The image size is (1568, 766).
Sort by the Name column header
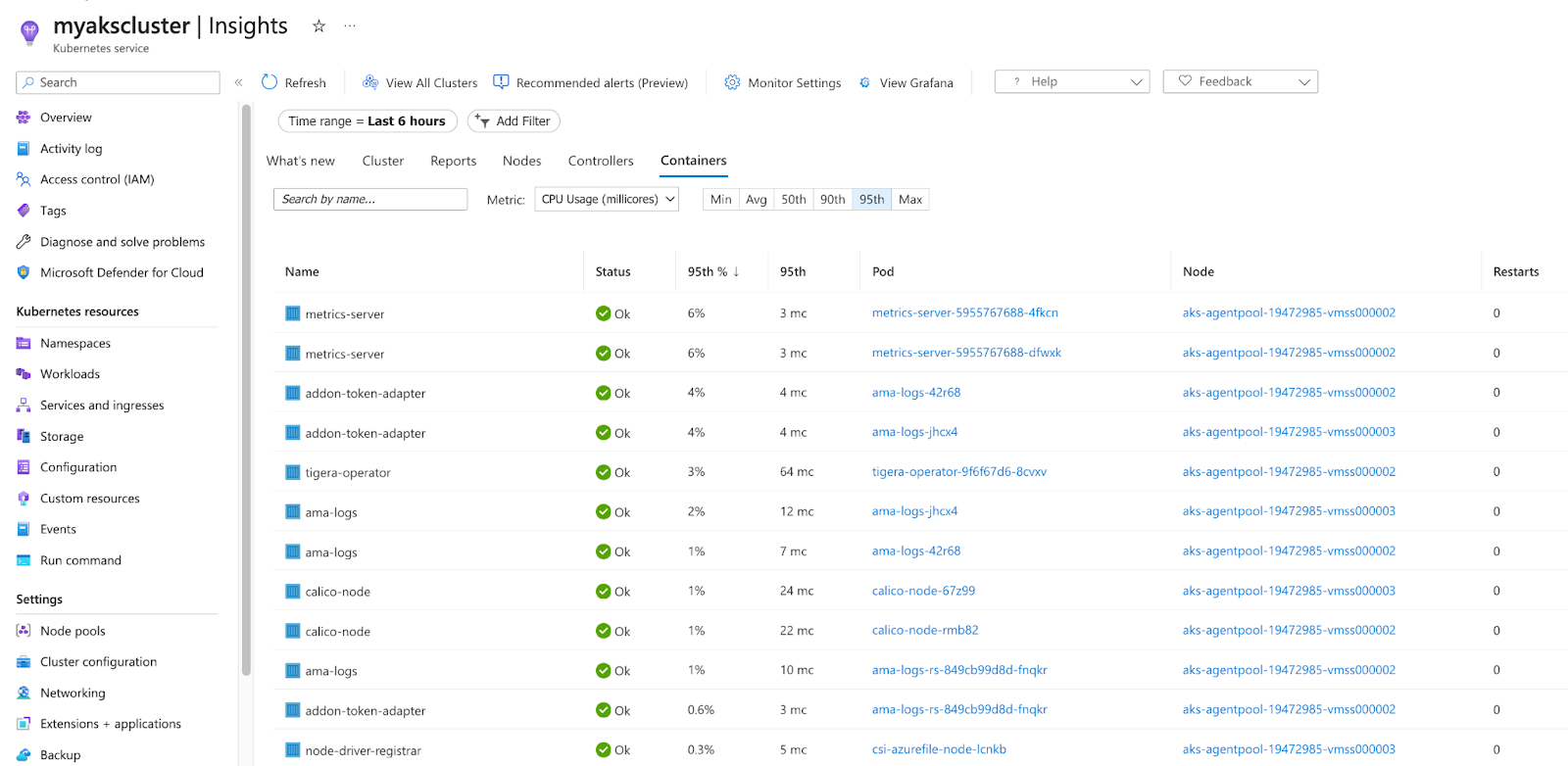[x=302, y=272]
